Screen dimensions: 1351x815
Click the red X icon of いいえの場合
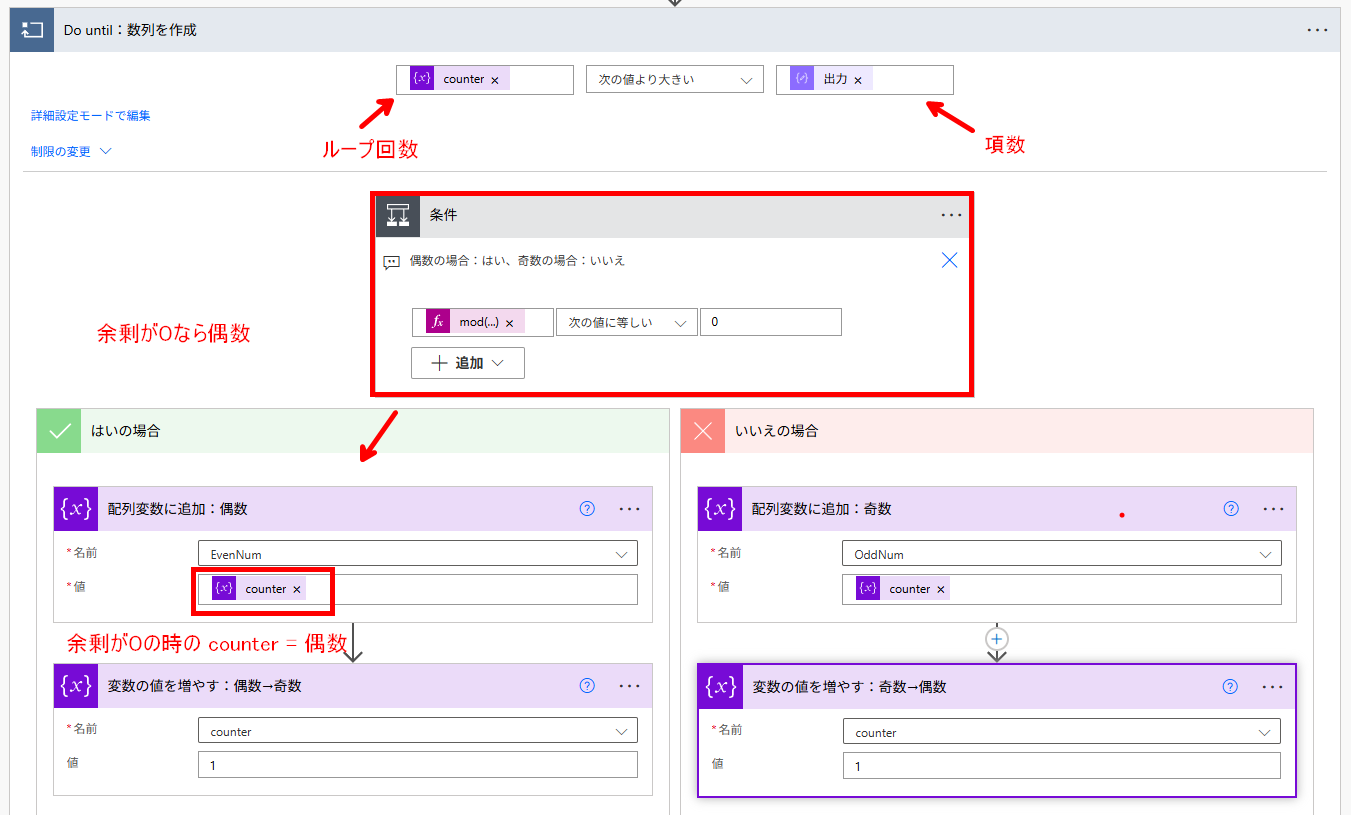tap(703, 431)
